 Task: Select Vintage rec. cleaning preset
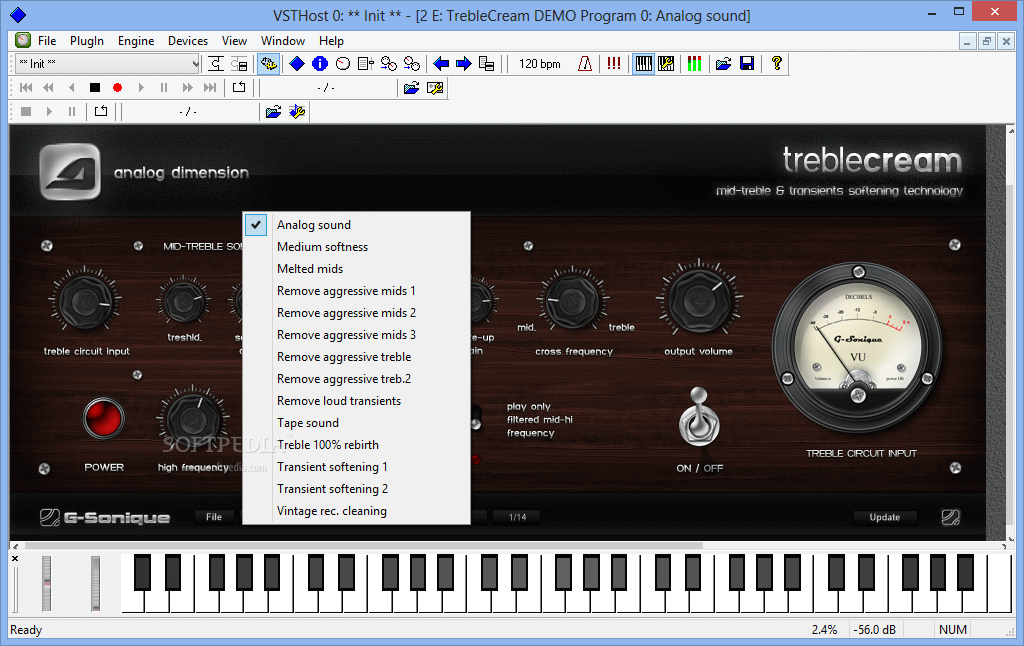[x=357, y=511]
